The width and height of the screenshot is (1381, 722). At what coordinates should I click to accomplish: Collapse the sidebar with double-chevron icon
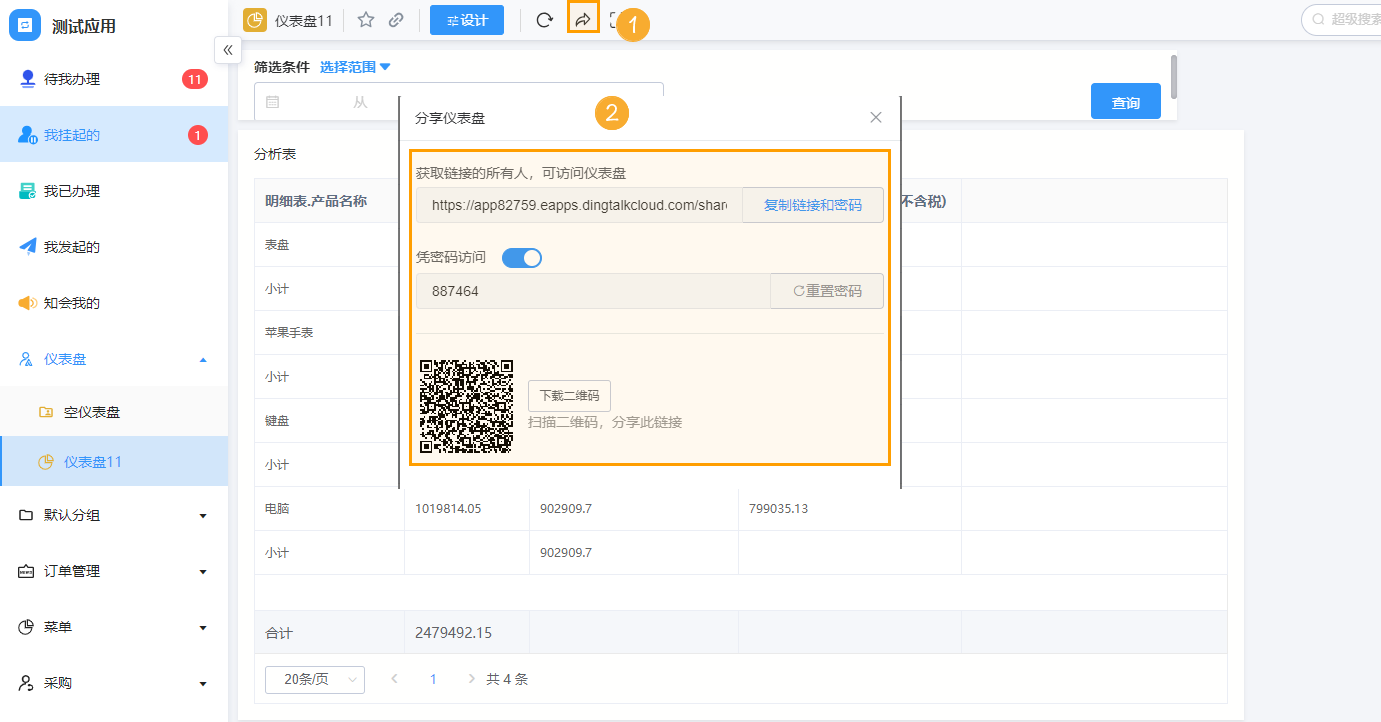228,49
